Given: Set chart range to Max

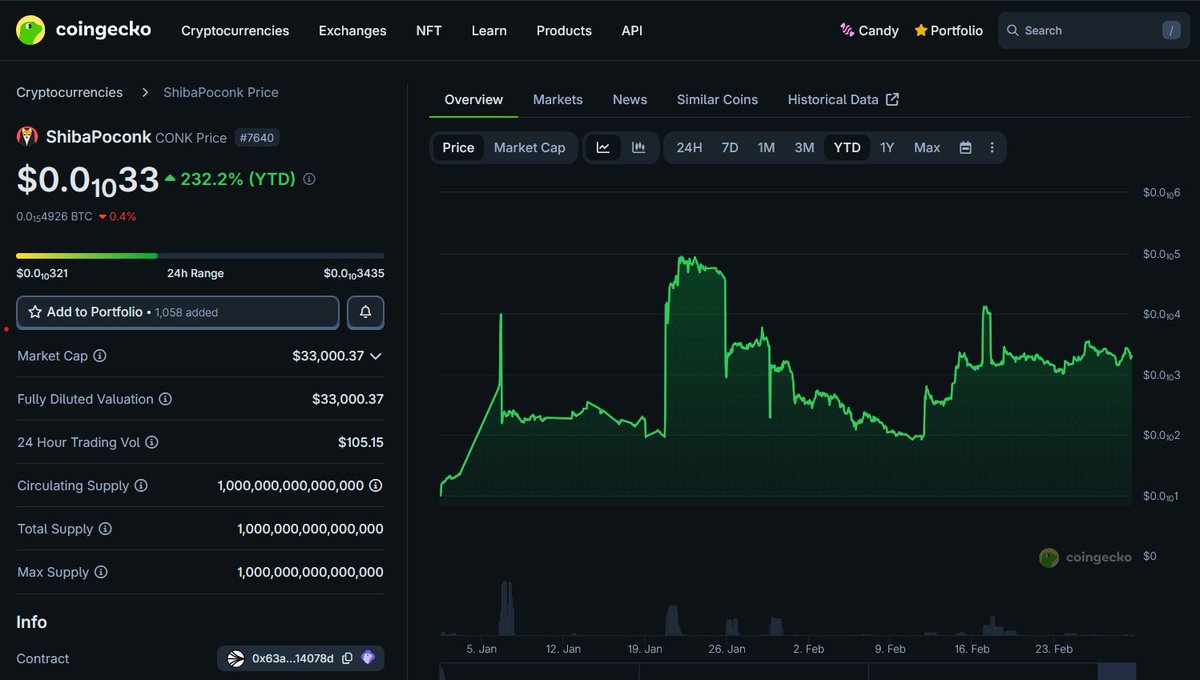Looking at the screenshot, I should pos(927,147).
